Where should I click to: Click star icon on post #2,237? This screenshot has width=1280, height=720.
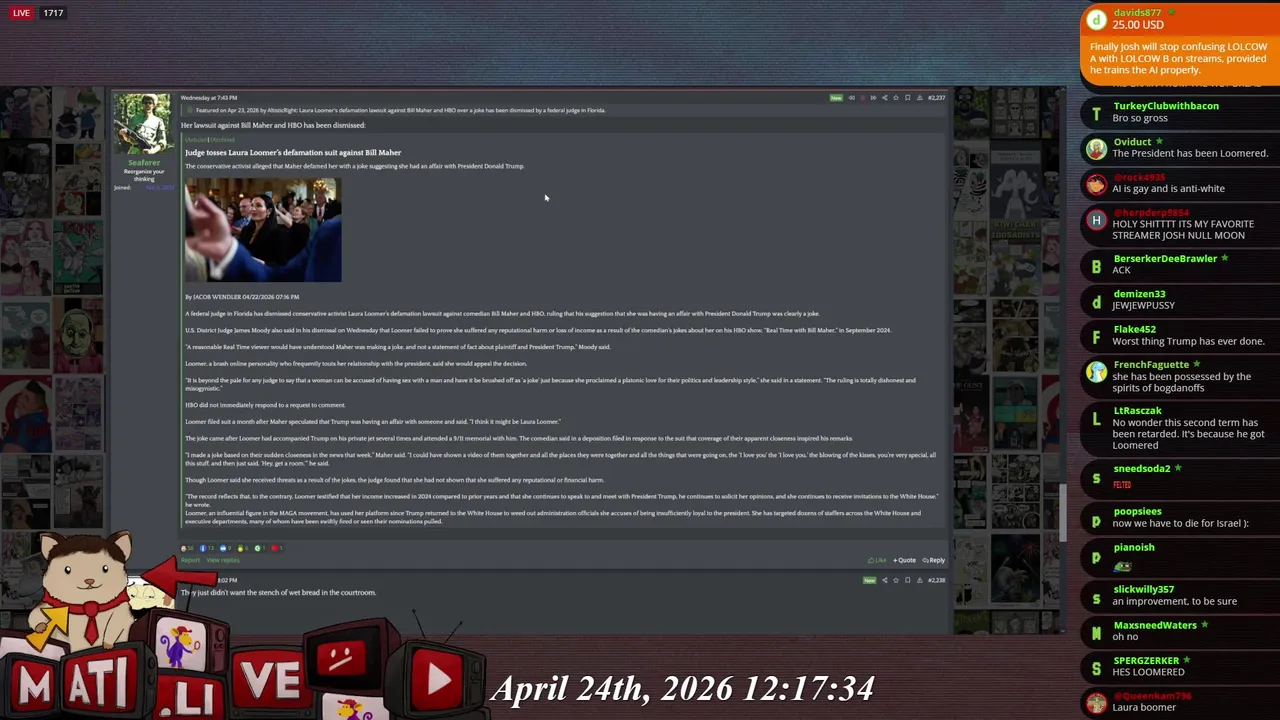896,98
